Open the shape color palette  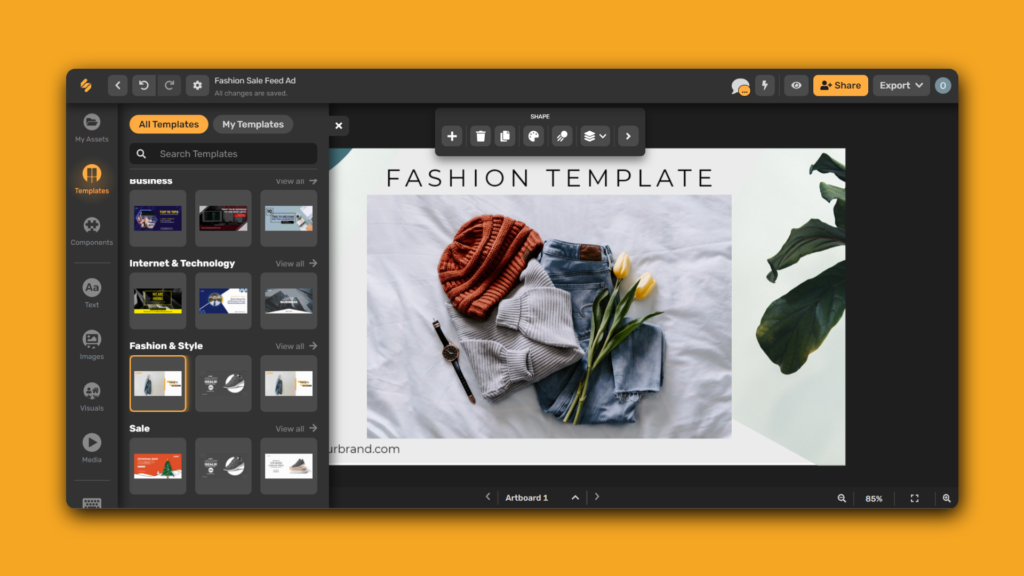(534, 136)
